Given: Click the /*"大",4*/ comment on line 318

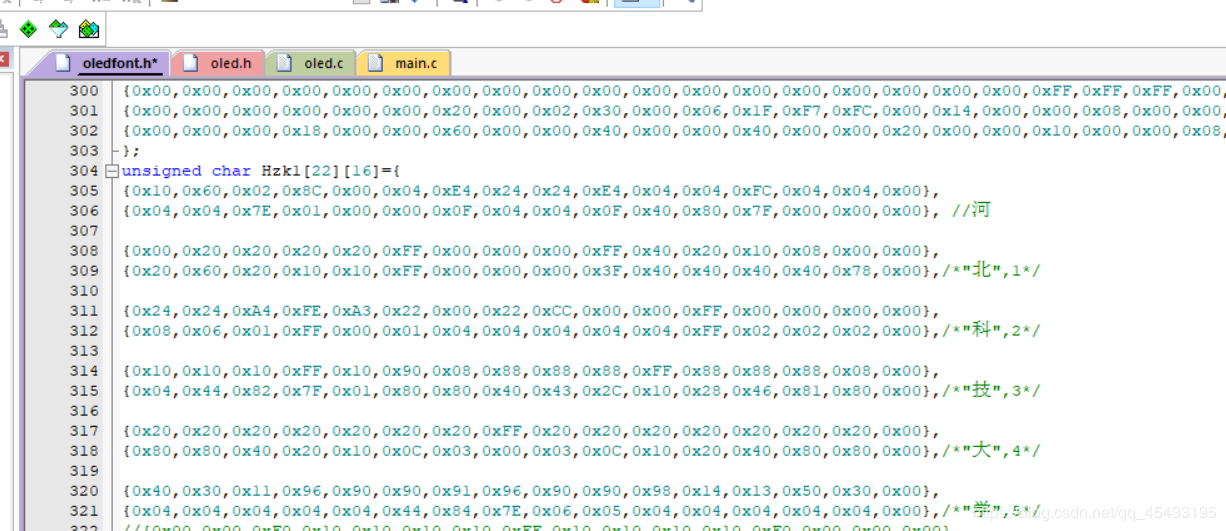Looking at the screenshot, I should click(x=990, y=451).
